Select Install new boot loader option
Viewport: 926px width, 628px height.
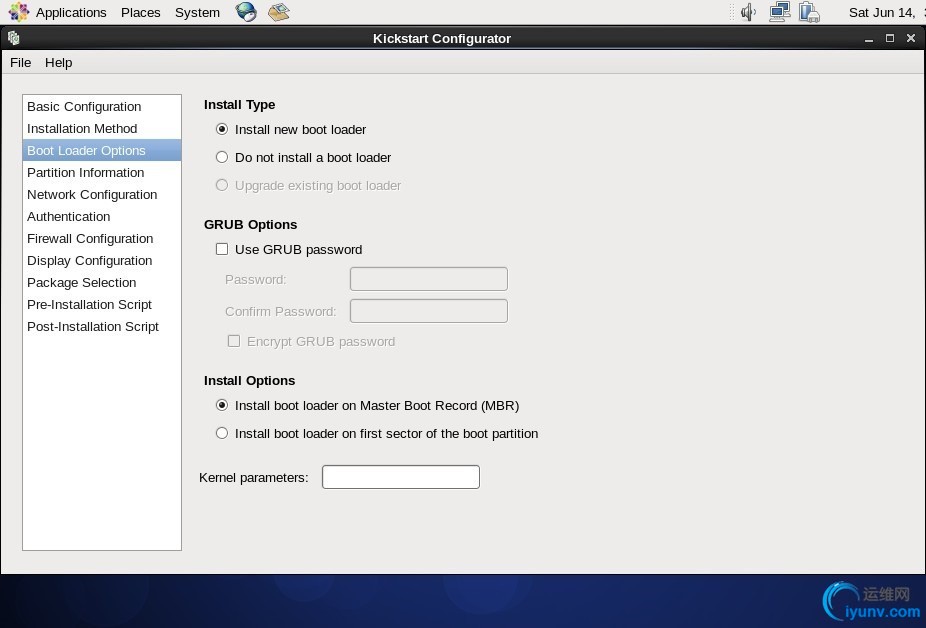click(x=222, y=129)
